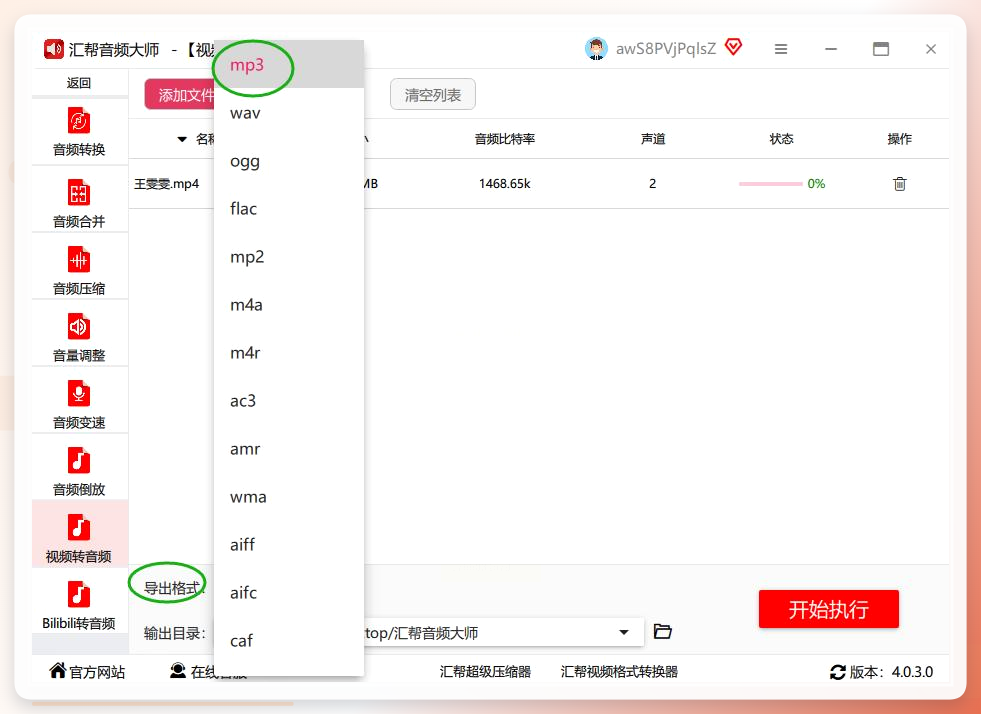Choose aifc format from the list
Viewport: 981px width, 714px height.
[x=288, y=593]
